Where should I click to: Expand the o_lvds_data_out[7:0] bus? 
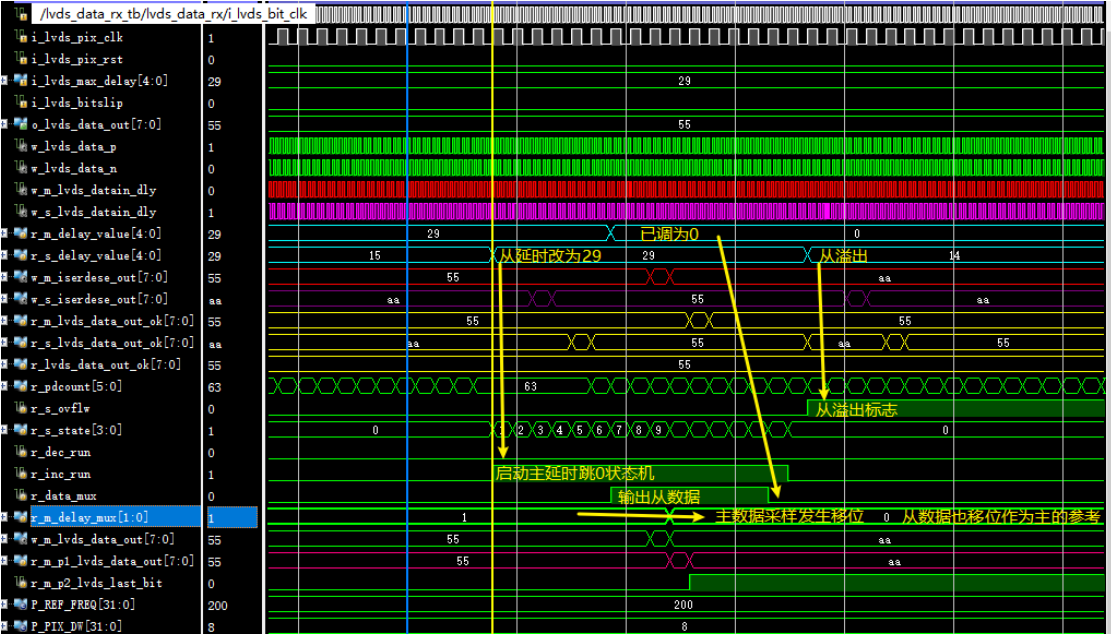[5, 124]
